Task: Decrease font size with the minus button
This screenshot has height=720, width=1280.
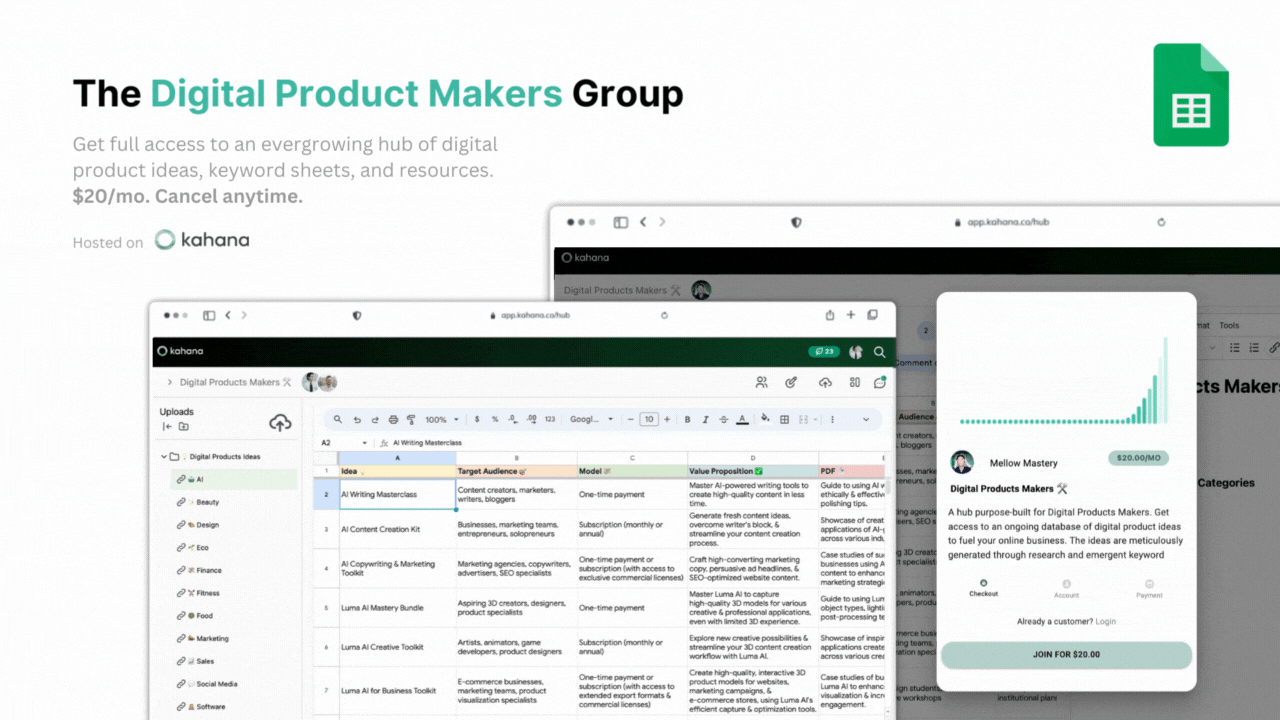Action: pos(633,420)
